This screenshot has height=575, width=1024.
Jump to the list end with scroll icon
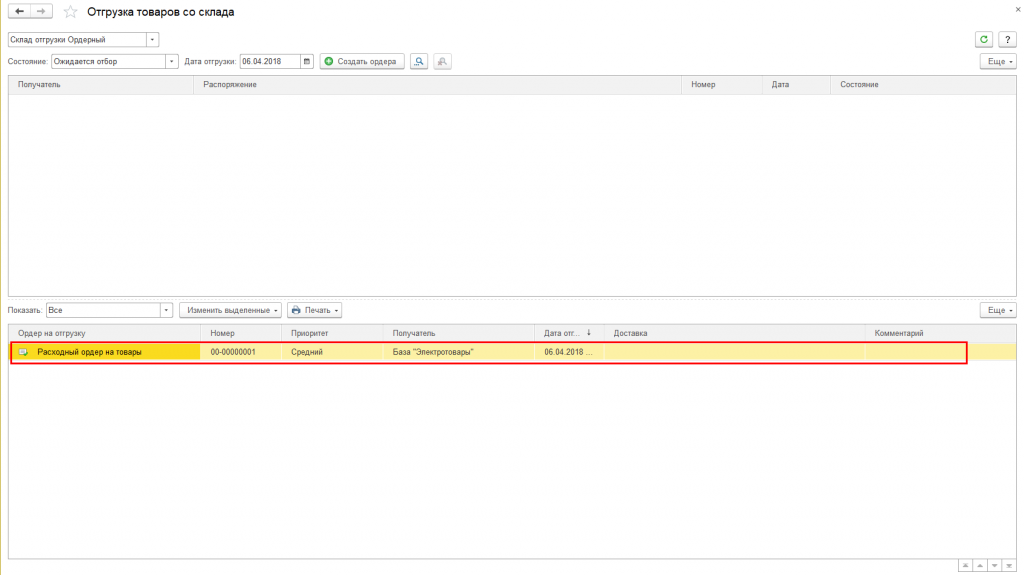tap(1009, 566)
